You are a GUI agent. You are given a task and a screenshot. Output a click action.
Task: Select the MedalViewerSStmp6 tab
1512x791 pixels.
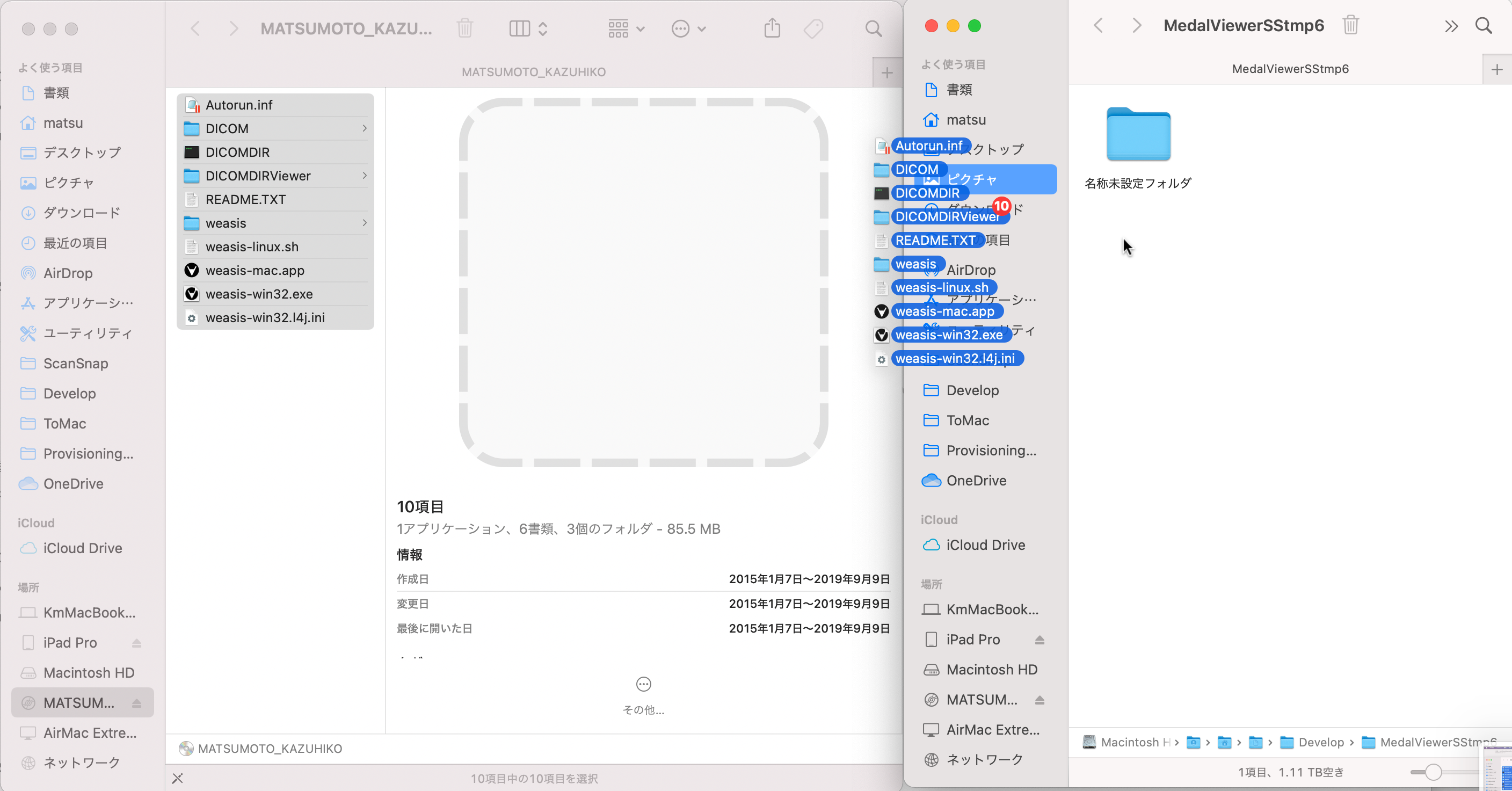point(1290,69)
